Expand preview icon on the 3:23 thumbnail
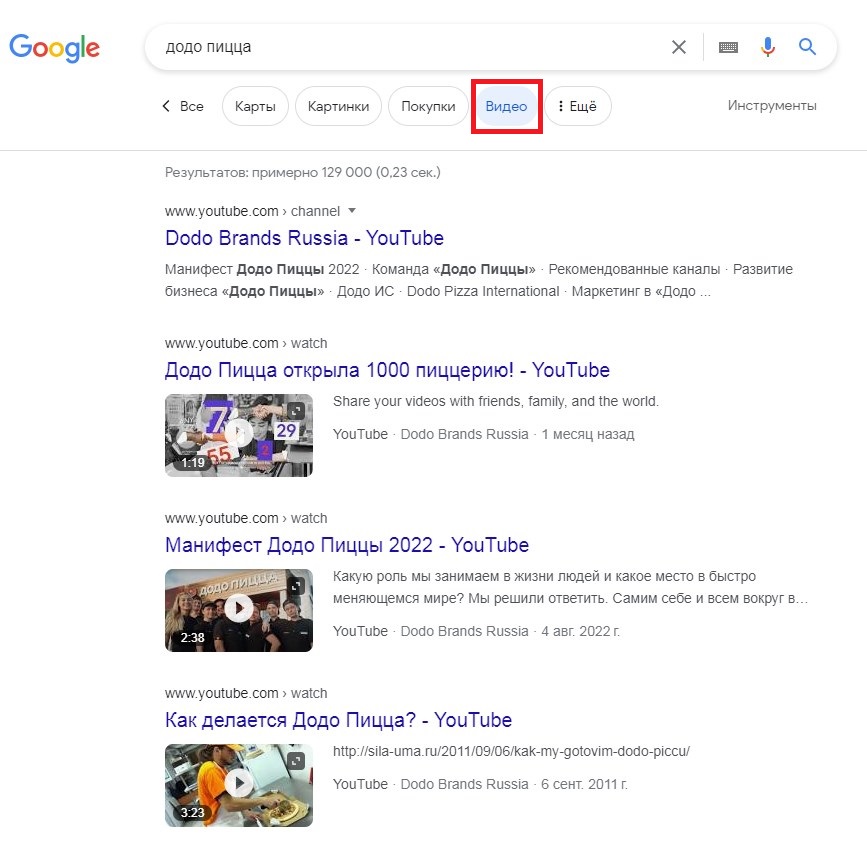This screenshot has height=851, width=867. 296,761
